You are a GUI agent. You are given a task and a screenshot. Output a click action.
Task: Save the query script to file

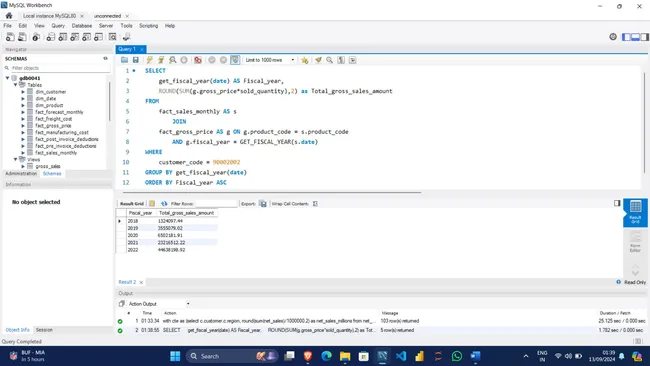click(x=136, y=60)
